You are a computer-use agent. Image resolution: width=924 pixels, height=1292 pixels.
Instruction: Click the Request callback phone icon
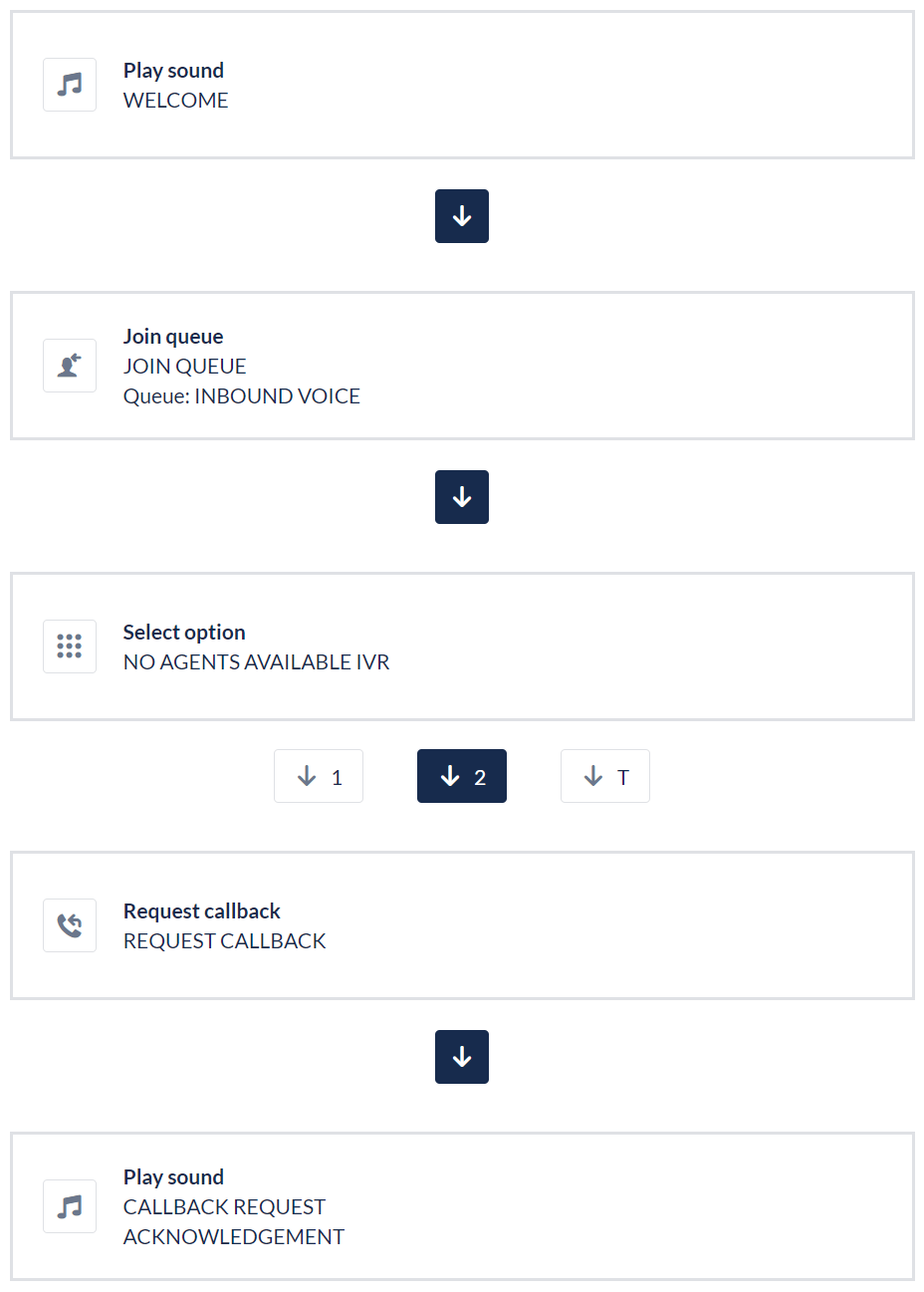pyautogui.click(x=70, y=925)
